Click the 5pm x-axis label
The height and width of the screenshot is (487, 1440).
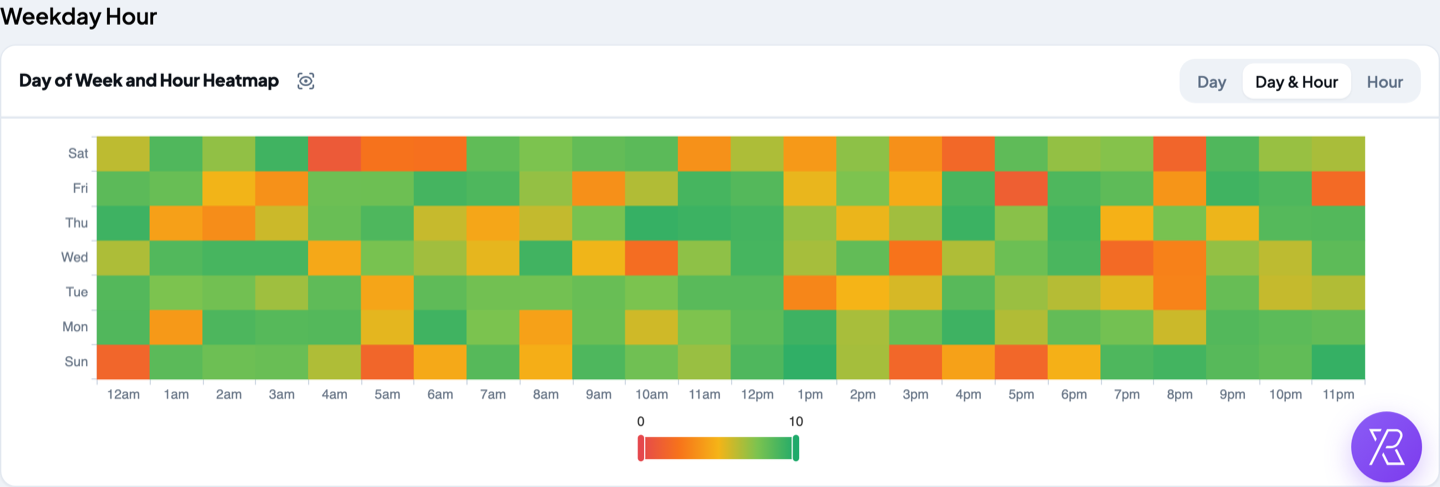[1021, 395]
